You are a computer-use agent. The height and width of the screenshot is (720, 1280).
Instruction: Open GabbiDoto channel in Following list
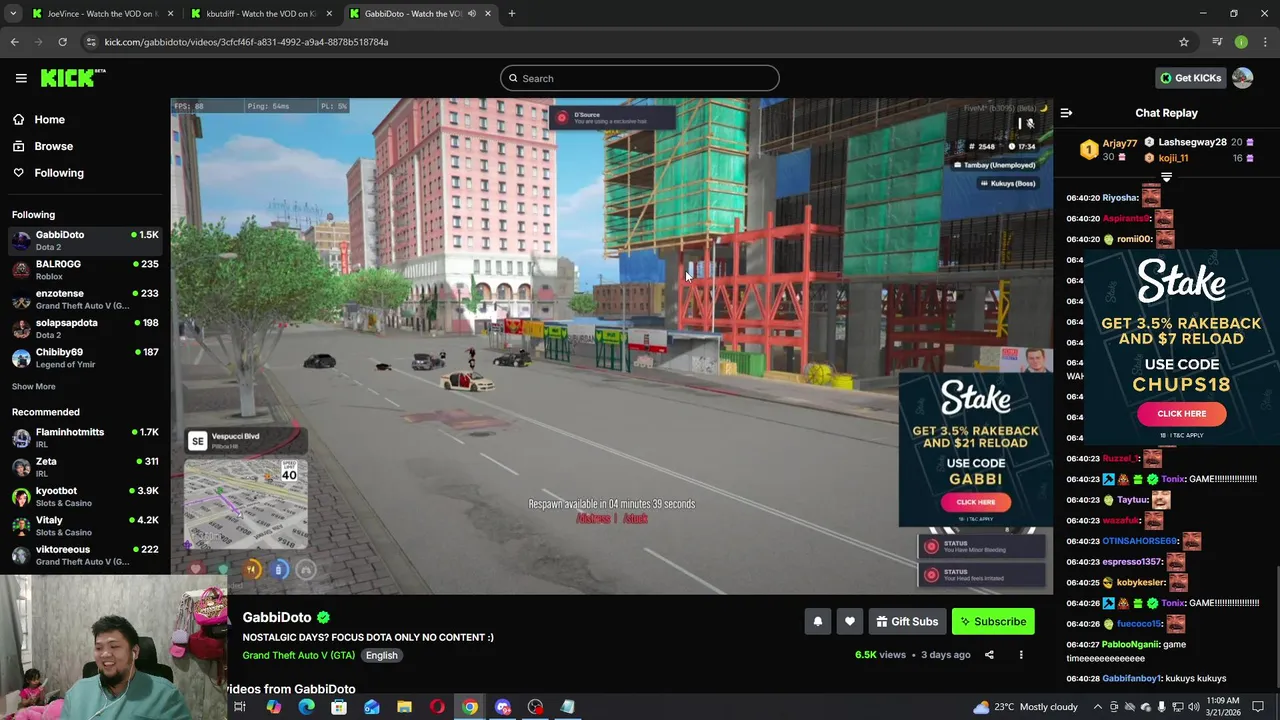tap(85, 240)
